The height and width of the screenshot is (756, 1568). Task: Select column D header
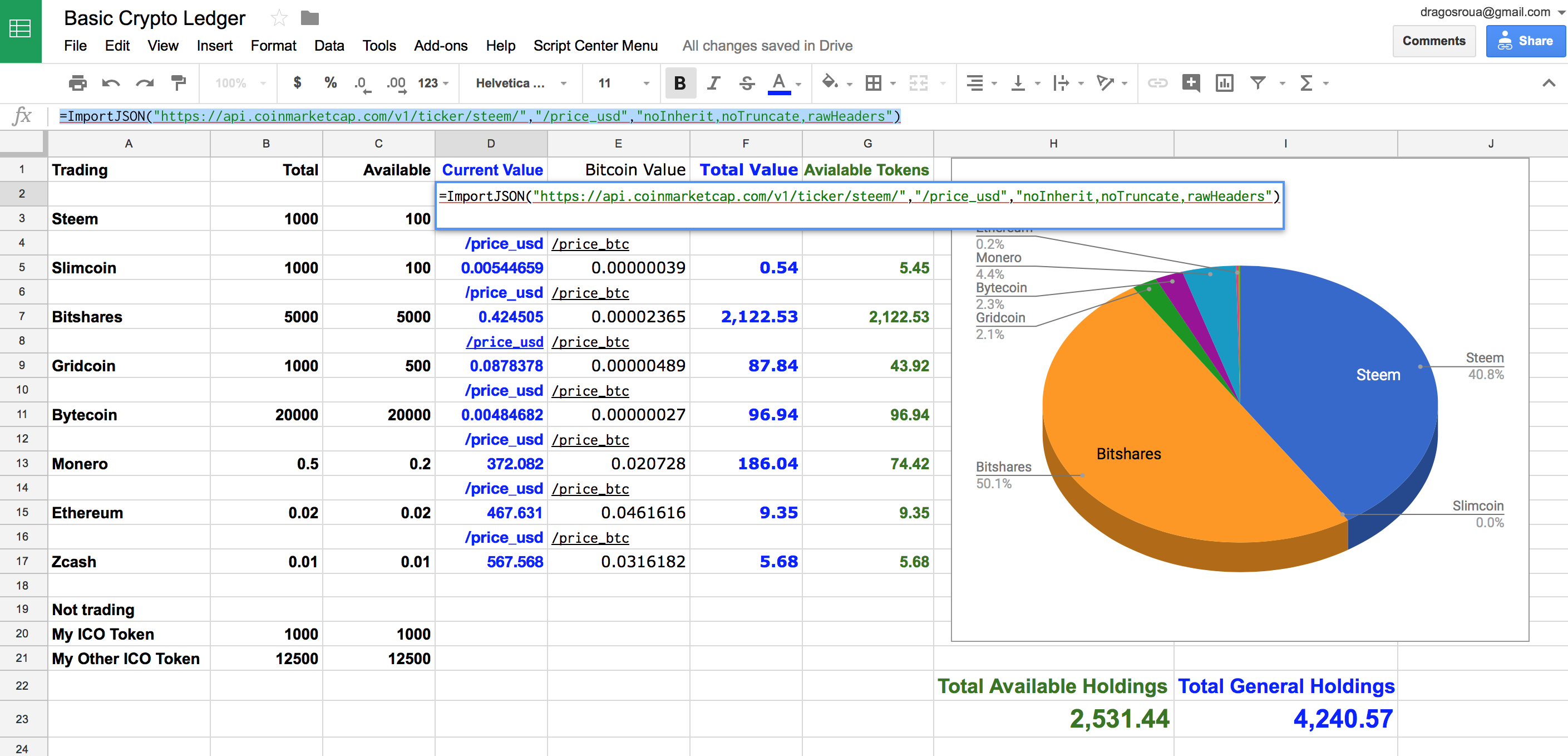click(x=491, y=144)
